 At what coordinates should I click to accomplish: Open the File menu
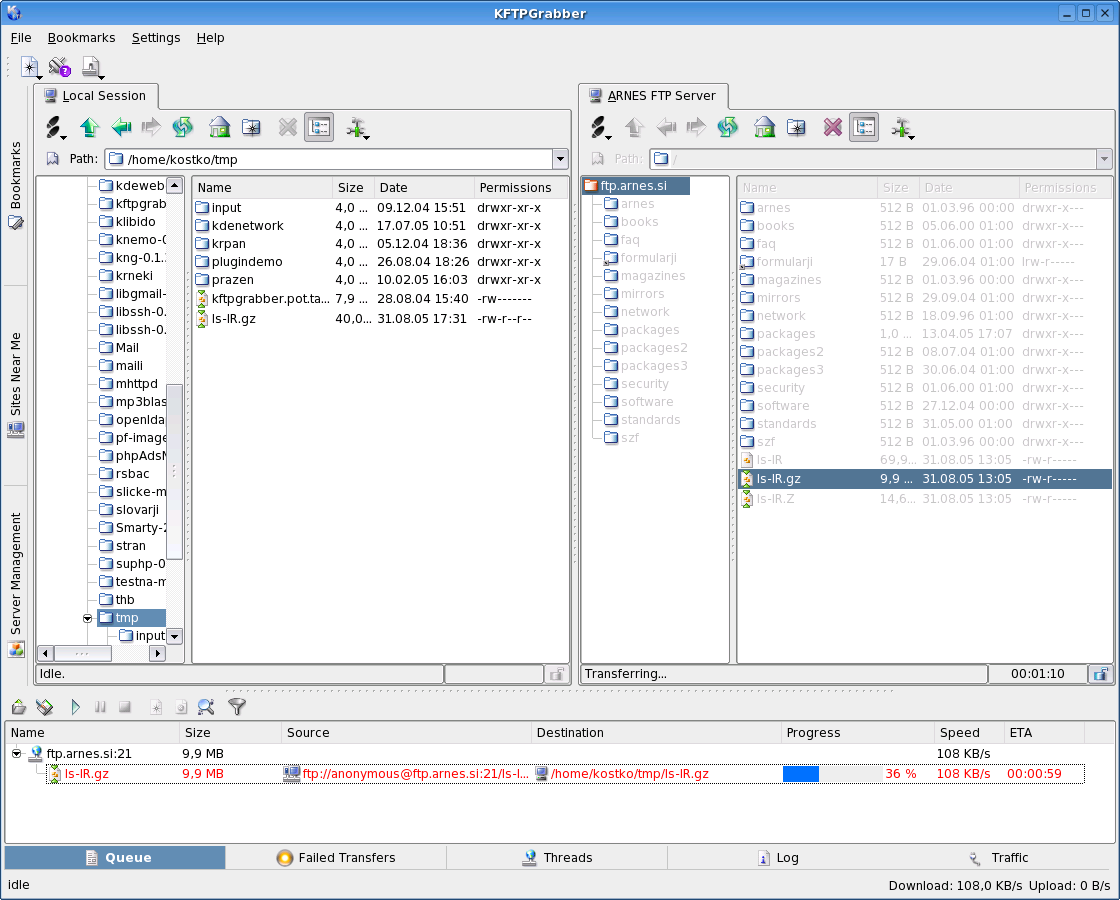click(21, 38)
